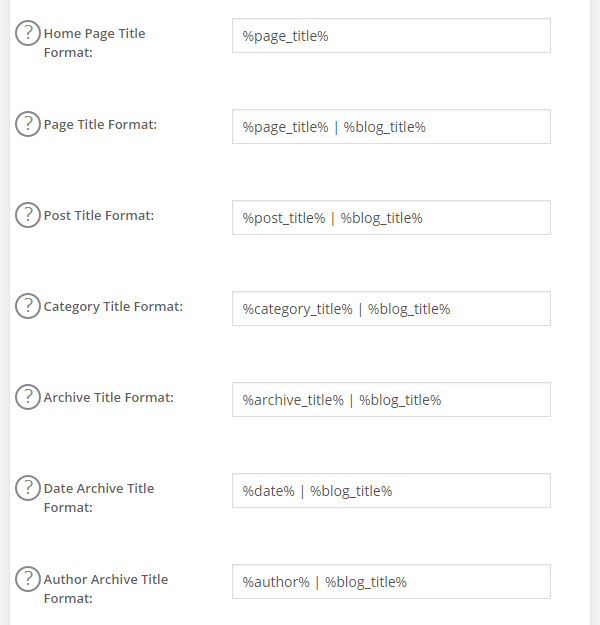Click help icon for Author Archive Title Format
The height and width of the screenshot is (625, 600).
(x=28, y=579)
